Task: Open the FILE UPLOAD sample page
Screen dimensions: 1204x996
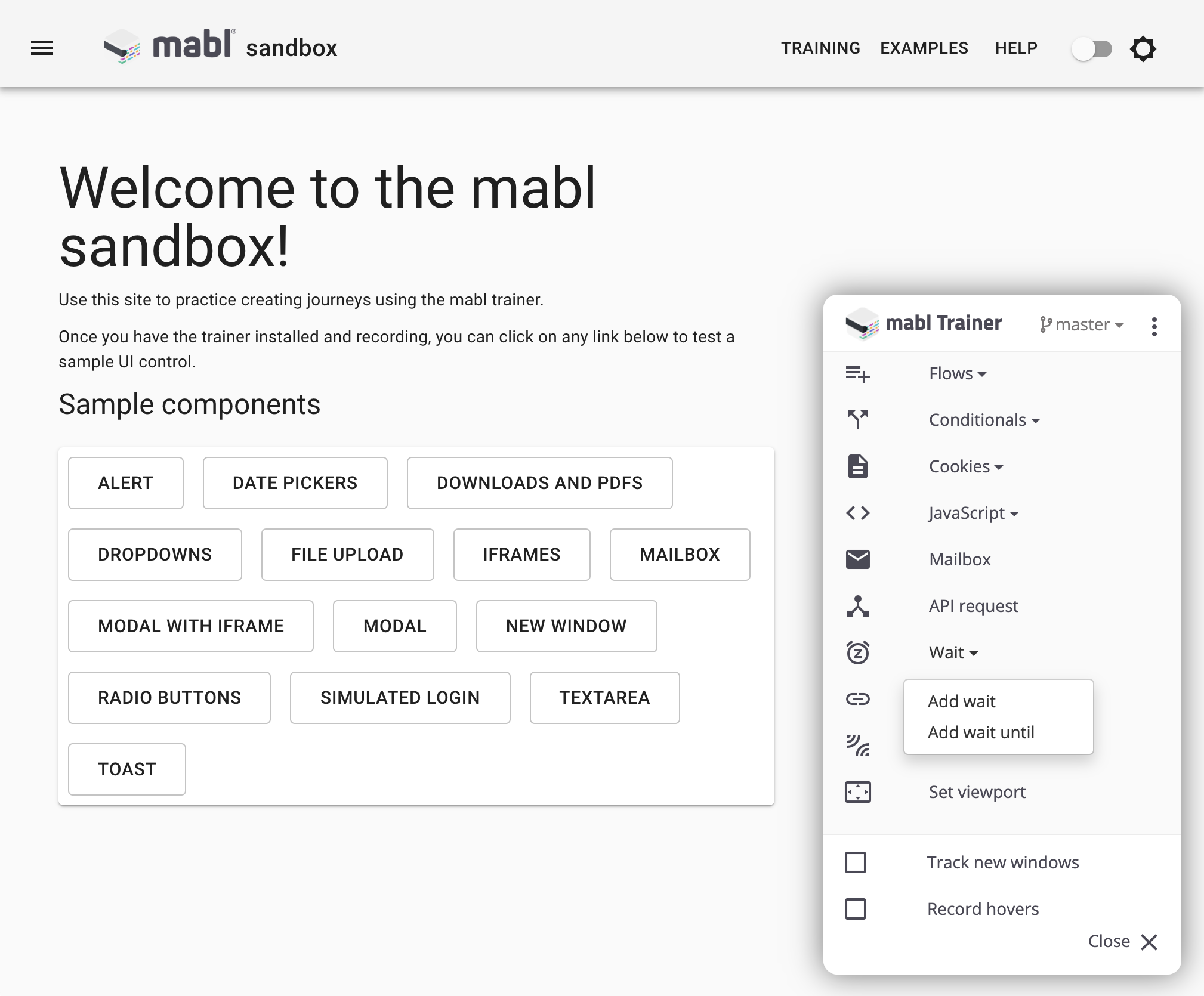Action: point(347,555)
